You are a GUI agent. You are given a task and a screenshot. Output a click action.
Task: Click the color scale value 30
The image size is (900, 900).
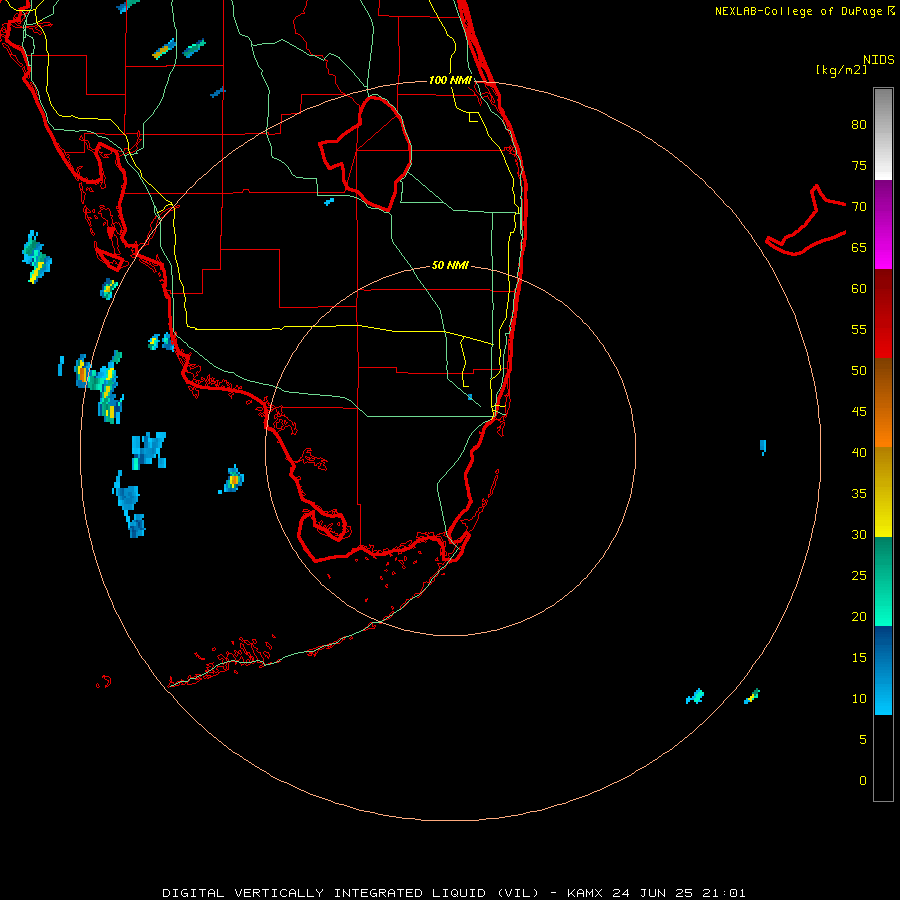tap(859, 535)
